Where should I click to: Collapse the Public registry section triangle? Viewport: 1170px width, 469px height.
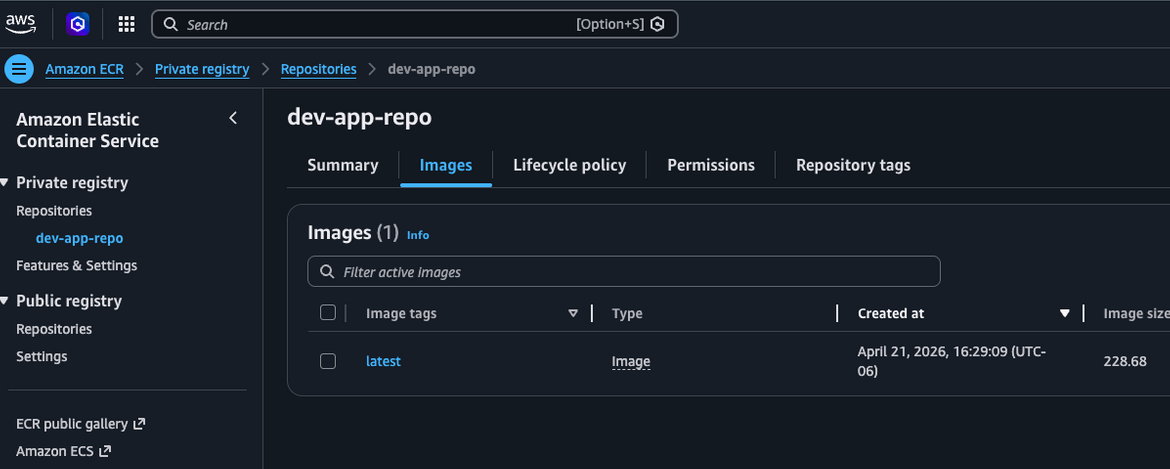tap(5, 300)
